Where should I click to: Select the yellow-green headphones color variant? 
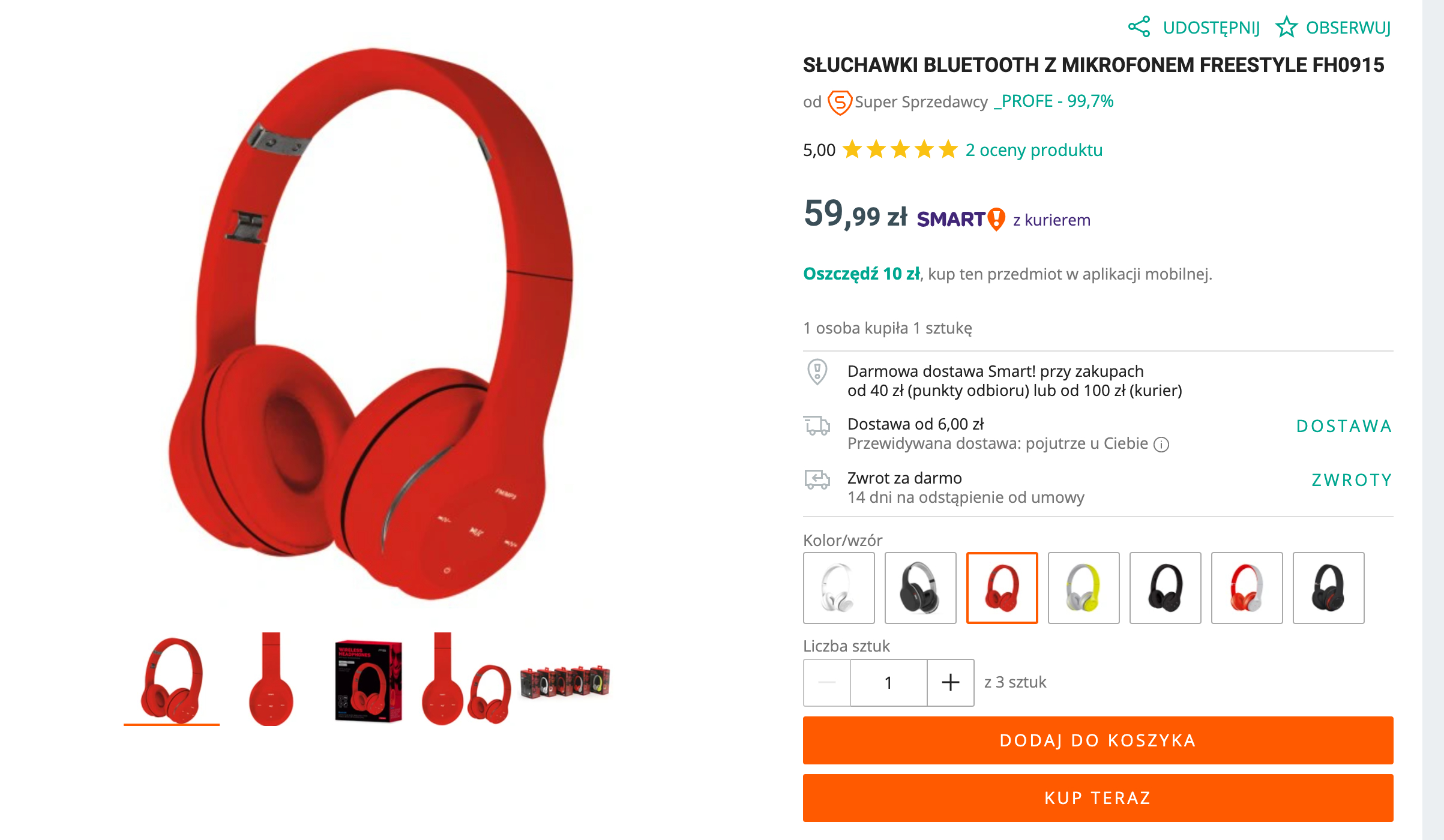coord(1084,588)
